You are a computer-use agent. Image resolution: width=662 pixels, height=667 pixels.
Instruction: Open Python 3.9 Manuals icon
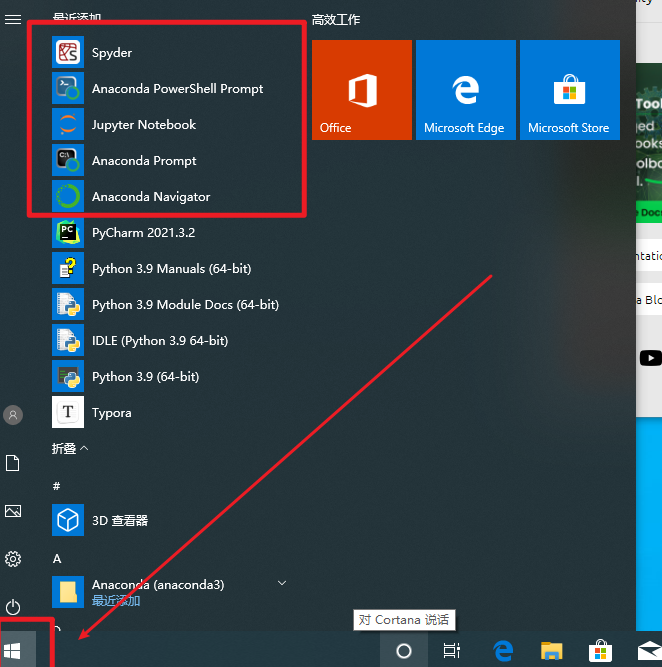[x=68, y=268]
